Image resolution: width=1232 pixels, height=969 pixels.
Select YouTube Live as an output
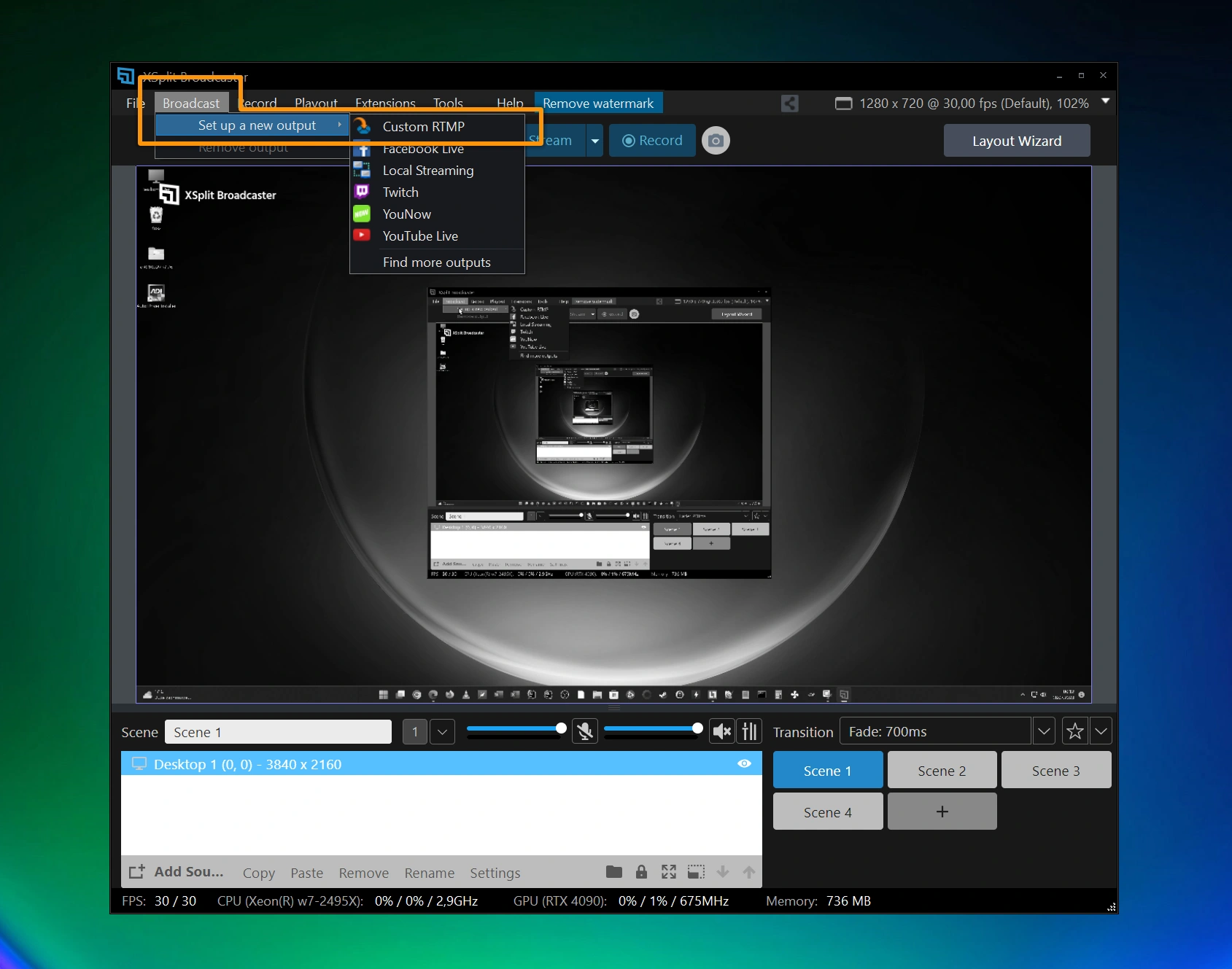(x=420, y=236)
